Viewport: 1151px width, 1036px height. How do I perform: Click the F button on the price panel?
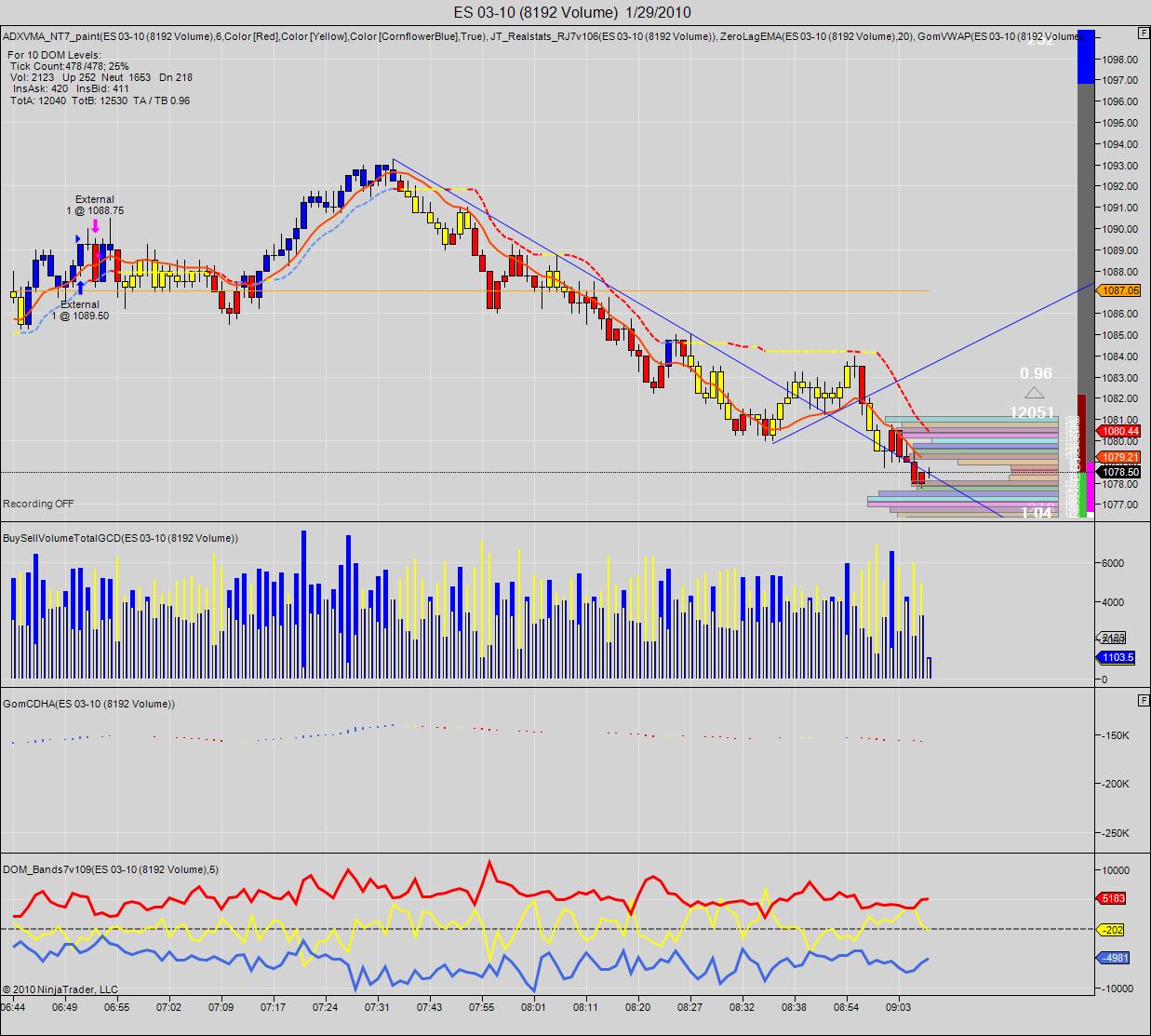(1143, 33)
